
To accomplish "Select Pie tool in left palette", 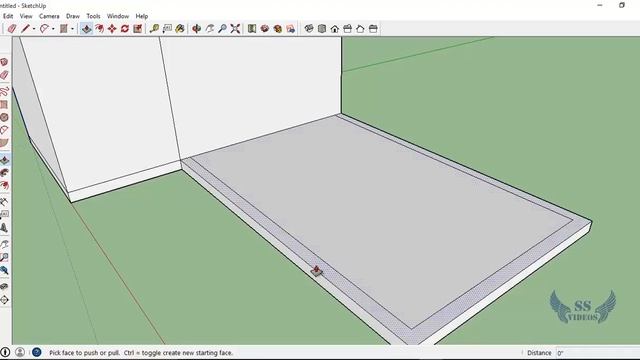I will tap(4, 143).
